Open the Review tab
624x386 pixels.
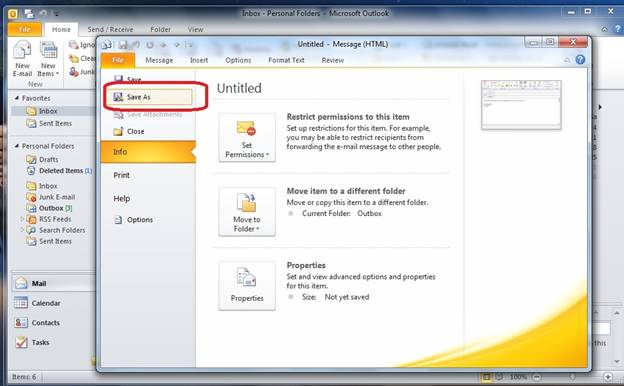click(x=333, y=60)
